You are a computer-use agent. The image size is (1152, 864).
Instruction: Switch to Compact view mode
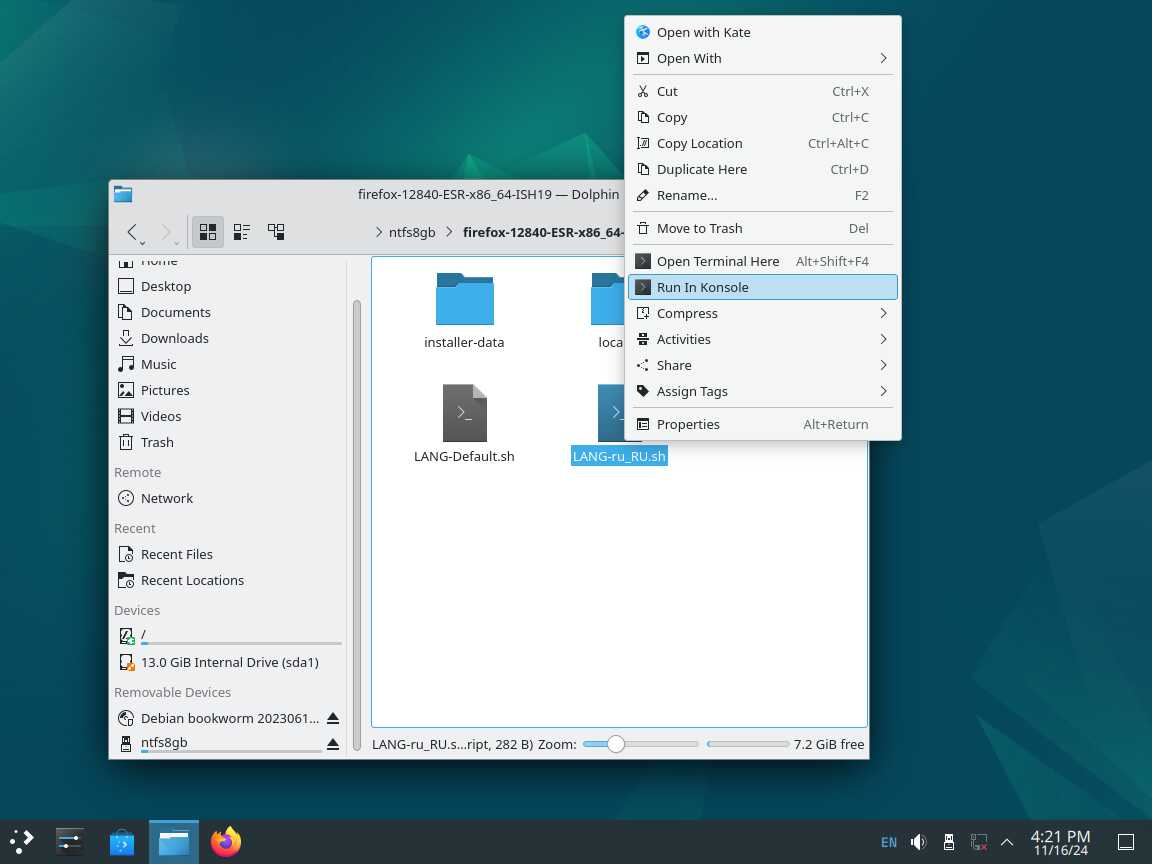tap(242, 232)
